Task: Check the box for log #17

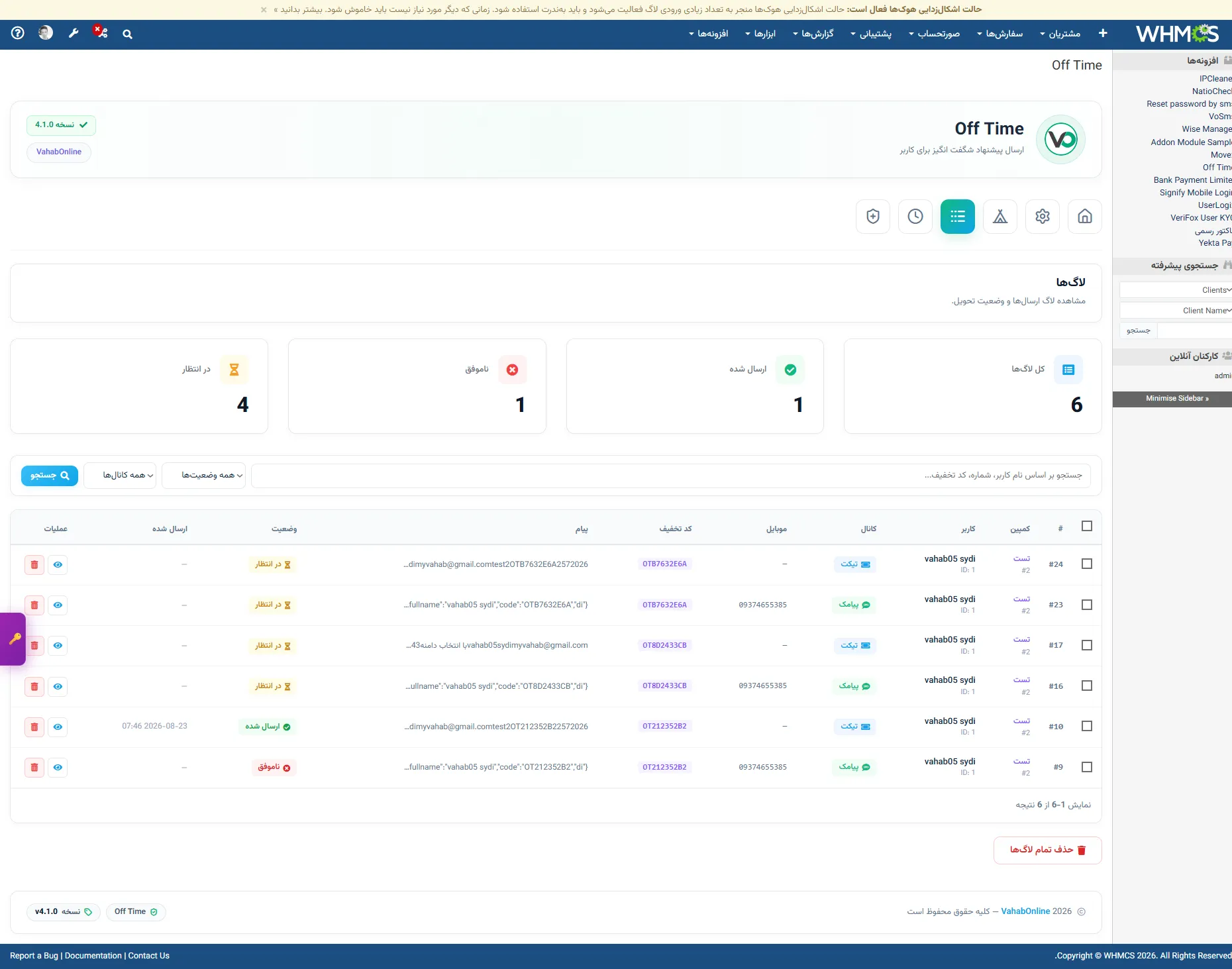Action: click(x=1086, y=645)
